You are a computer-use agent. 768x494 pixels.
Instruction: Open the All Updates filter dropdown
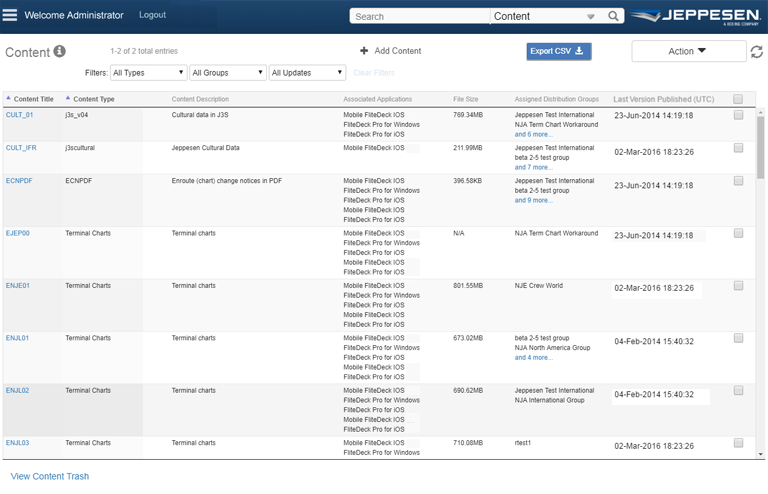(x=307, y=73)
